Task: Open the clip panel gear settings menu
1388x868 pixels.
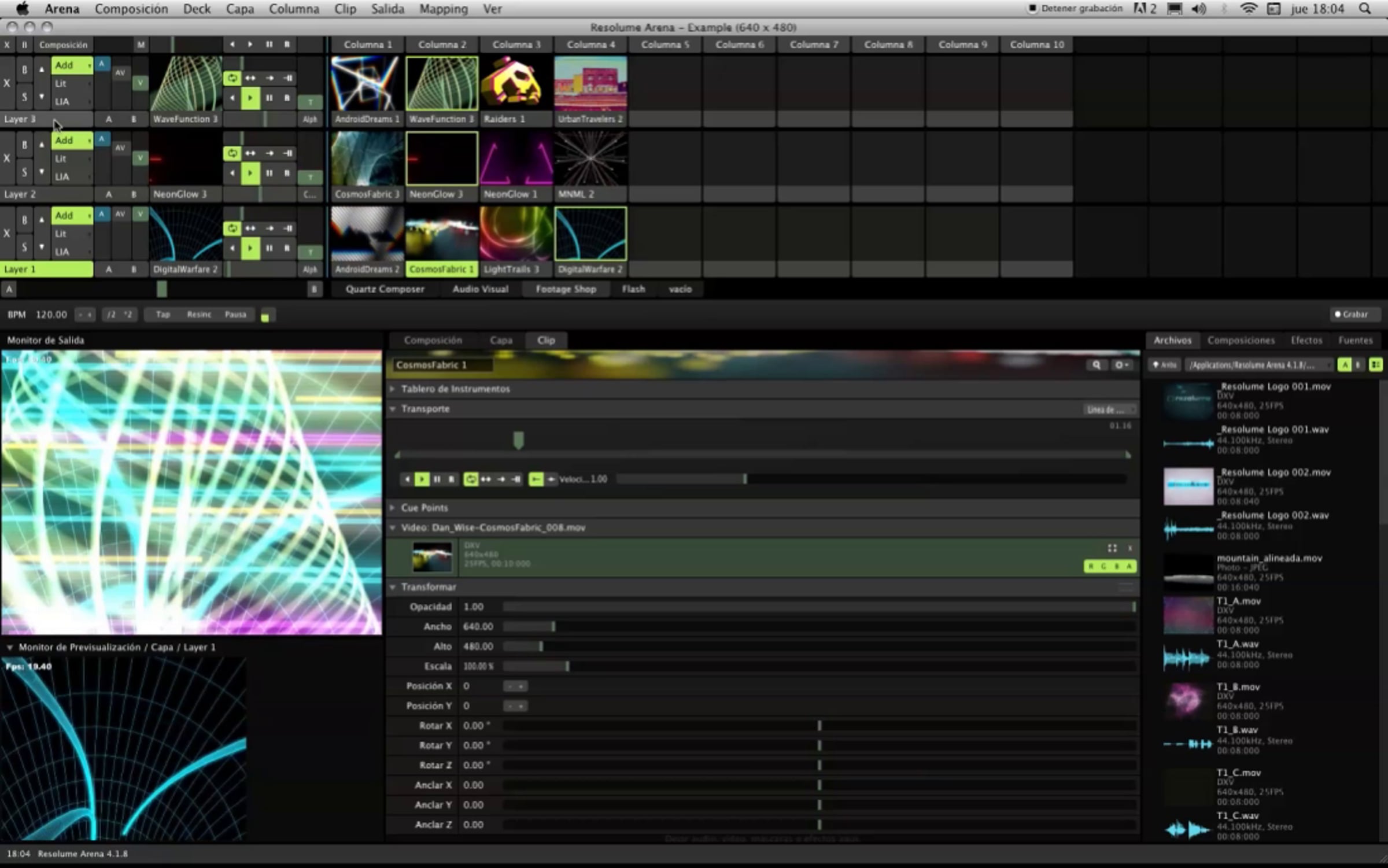Action: (1121, 365)
